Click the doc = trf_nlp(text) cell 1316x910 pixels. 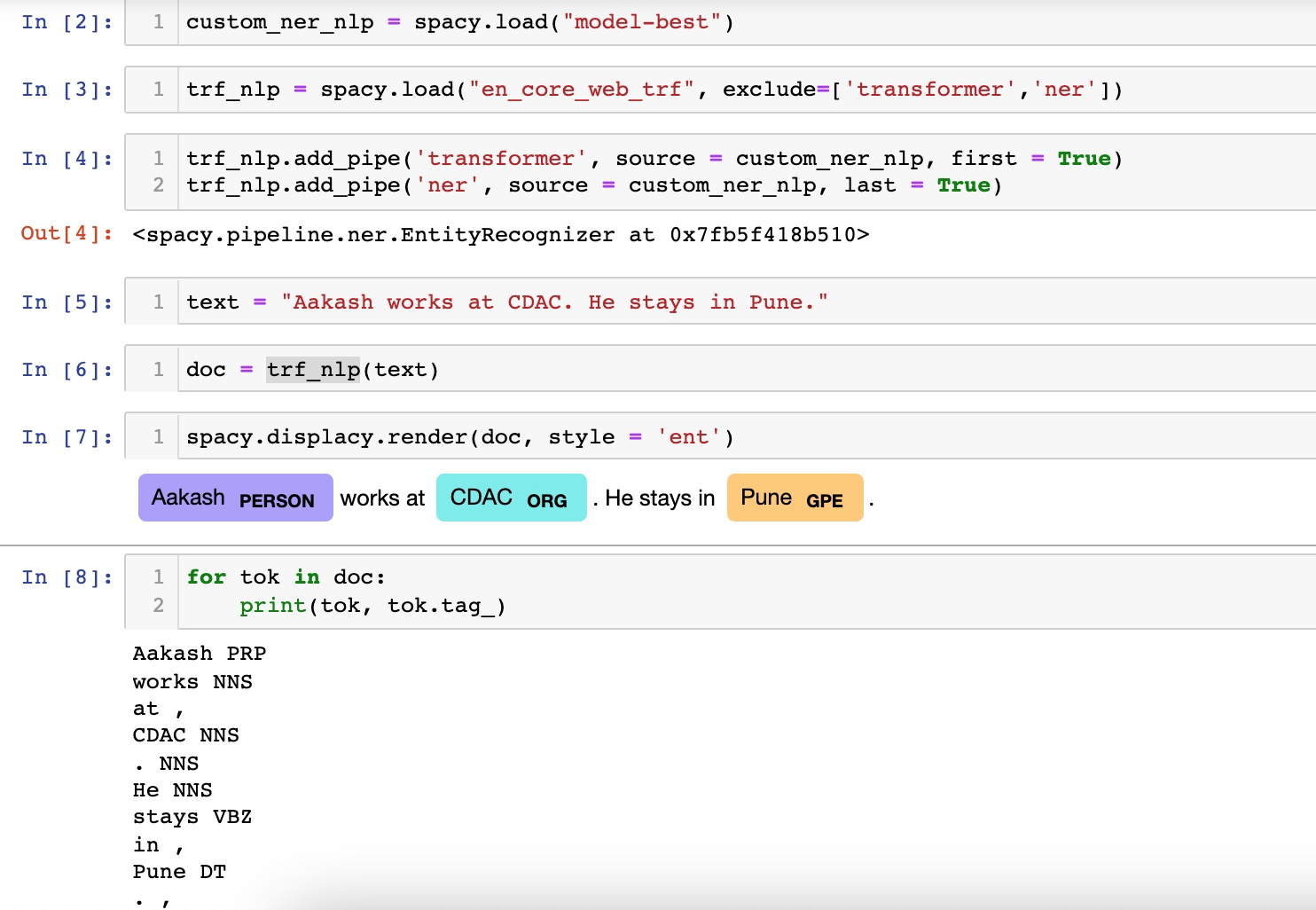pyautogui.click(x=720, y=370)
